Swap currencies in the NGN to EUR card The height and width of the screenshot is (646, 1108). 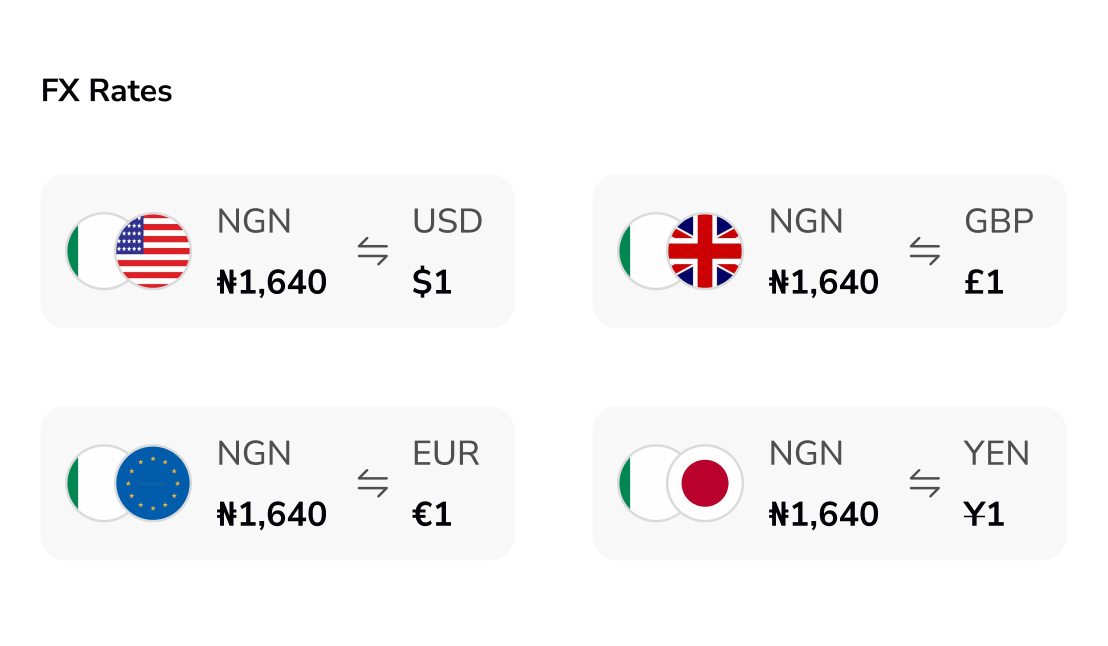click(x=373, y=483)
